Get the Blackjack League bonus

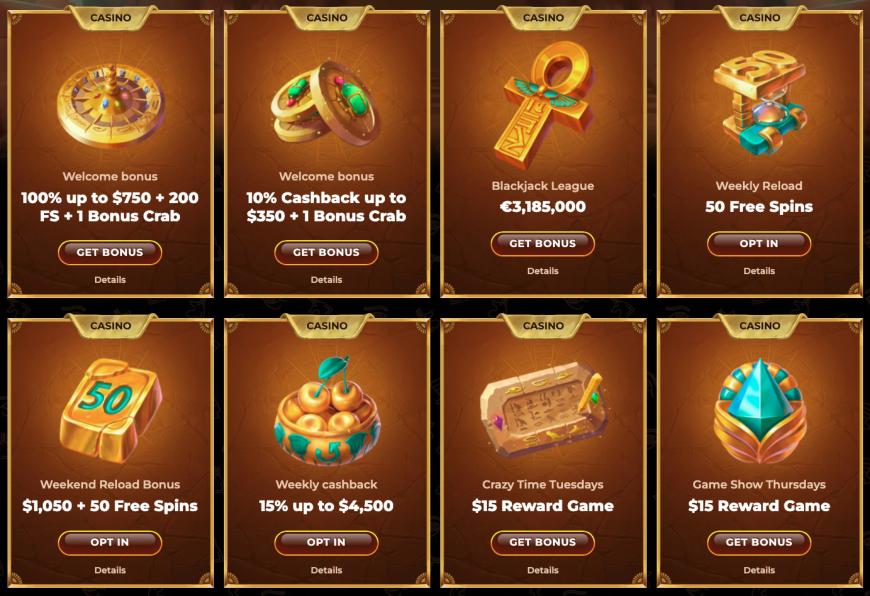coord(543,244)
